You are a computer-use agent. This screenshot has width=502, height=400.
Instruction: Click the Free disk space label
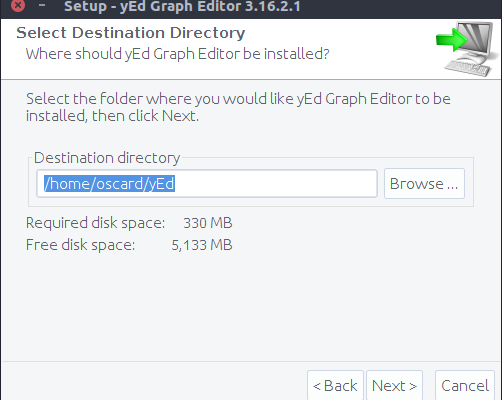pos(80,245)
